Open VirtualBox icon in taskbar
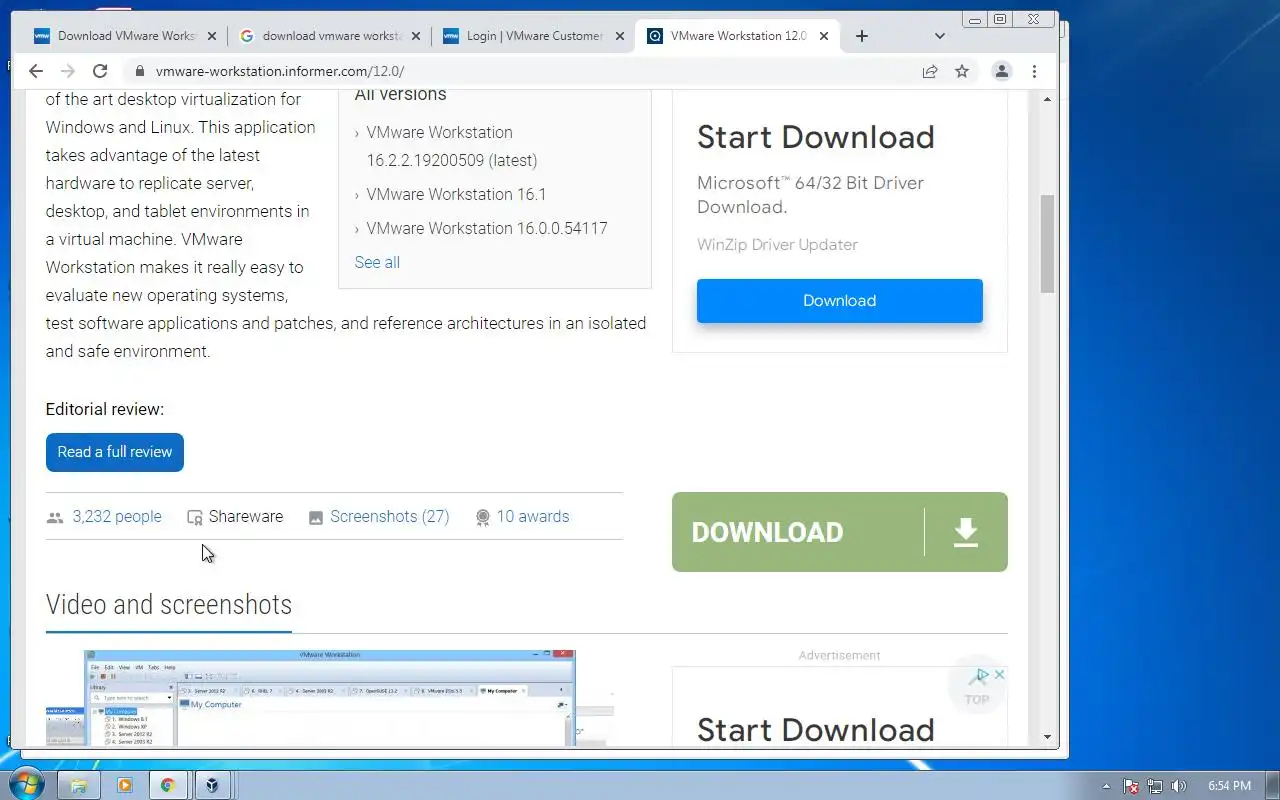1280x800 pixels. (x=212, y=786)
